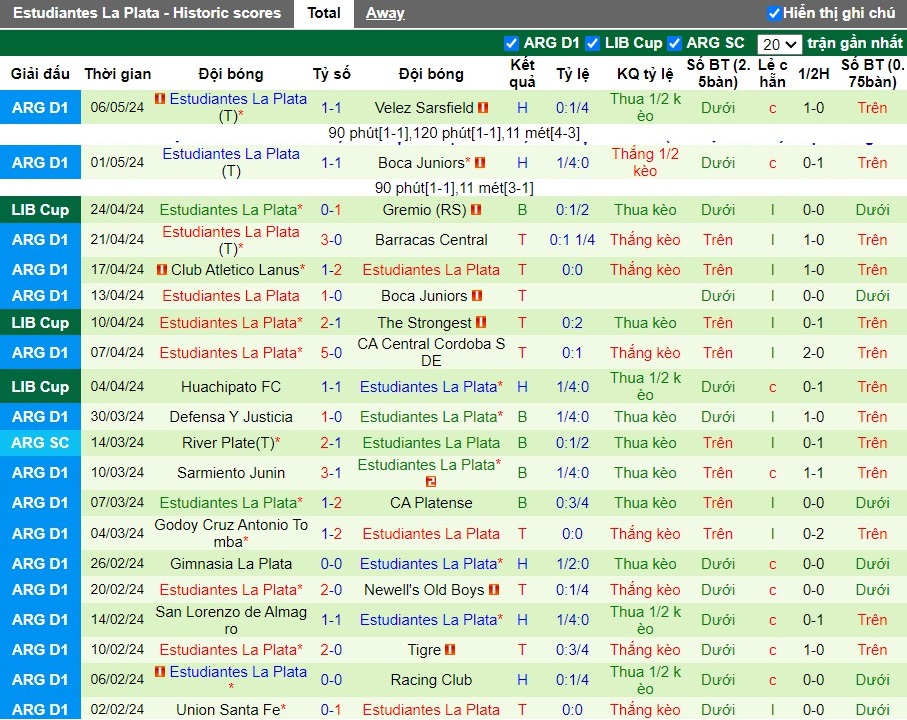The width and height of the screenshot is (907, 720).
Task: Click the 3-0 score versus Barracas Central
Action: (x=331, y=239)
